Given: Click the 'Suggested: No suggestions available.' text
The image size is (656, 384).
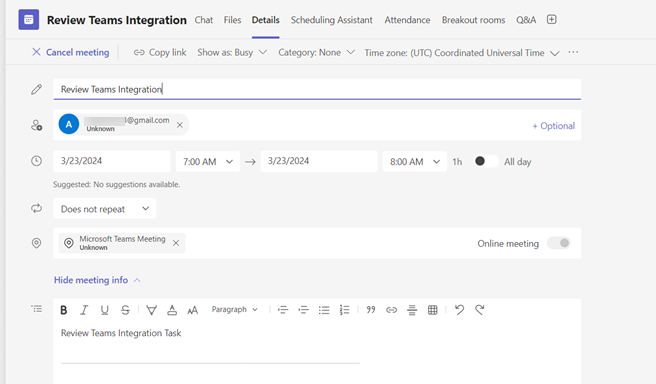Looking at the screenshot, I should click(116, 184).
